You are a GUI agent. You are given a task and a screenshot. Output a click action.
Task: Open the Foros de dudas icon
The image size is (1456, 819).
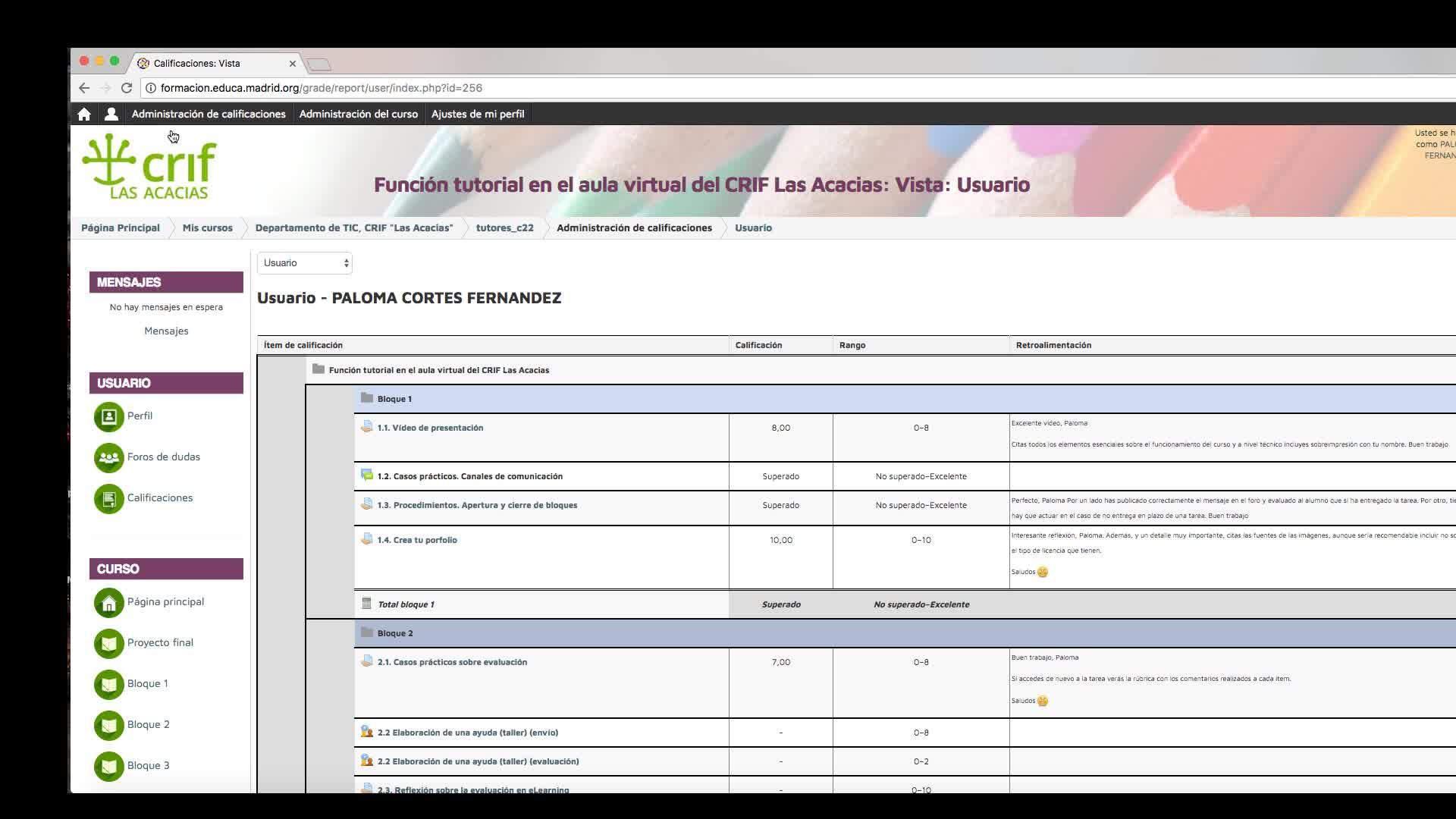[109, 457]
